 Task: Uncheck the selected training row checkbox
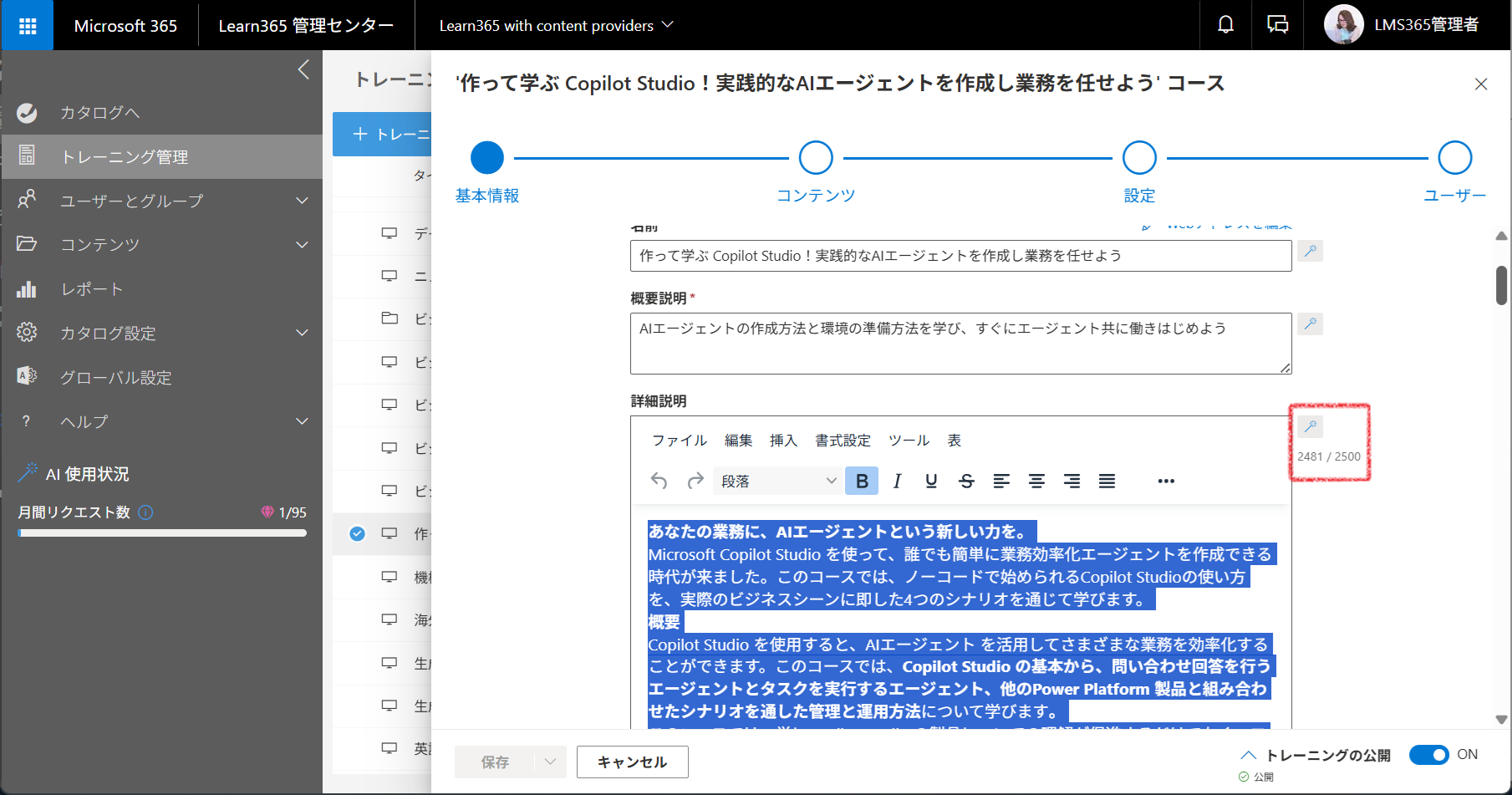[357, 533]
